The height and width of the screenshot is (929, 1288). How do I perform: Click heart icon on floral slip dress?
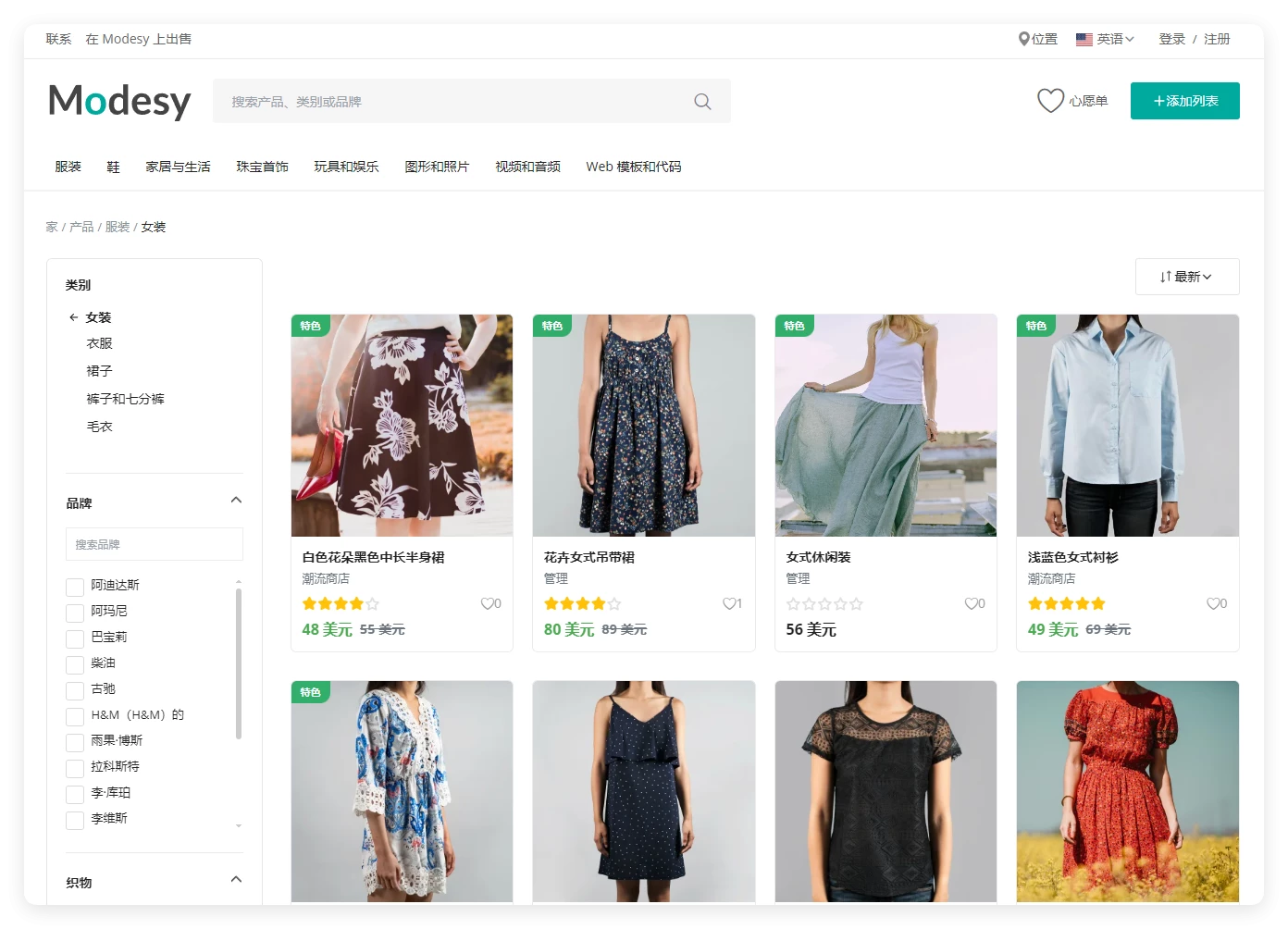(x=728, y=604)
